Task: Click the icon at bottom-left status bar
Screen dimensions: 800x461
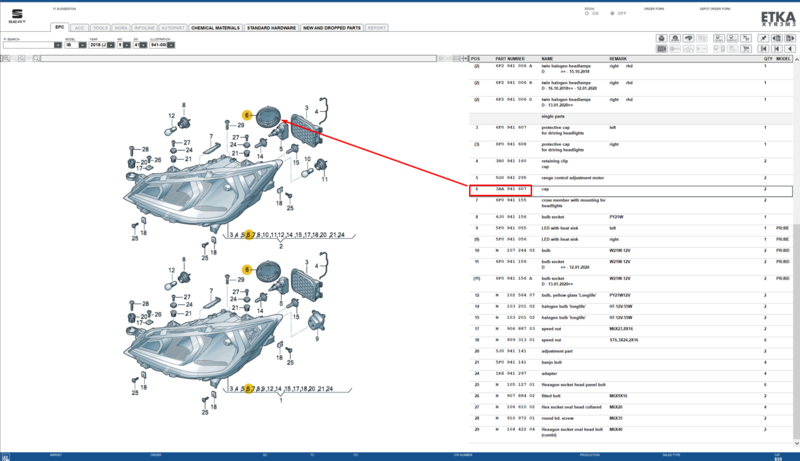Action: tap(5, 457)
